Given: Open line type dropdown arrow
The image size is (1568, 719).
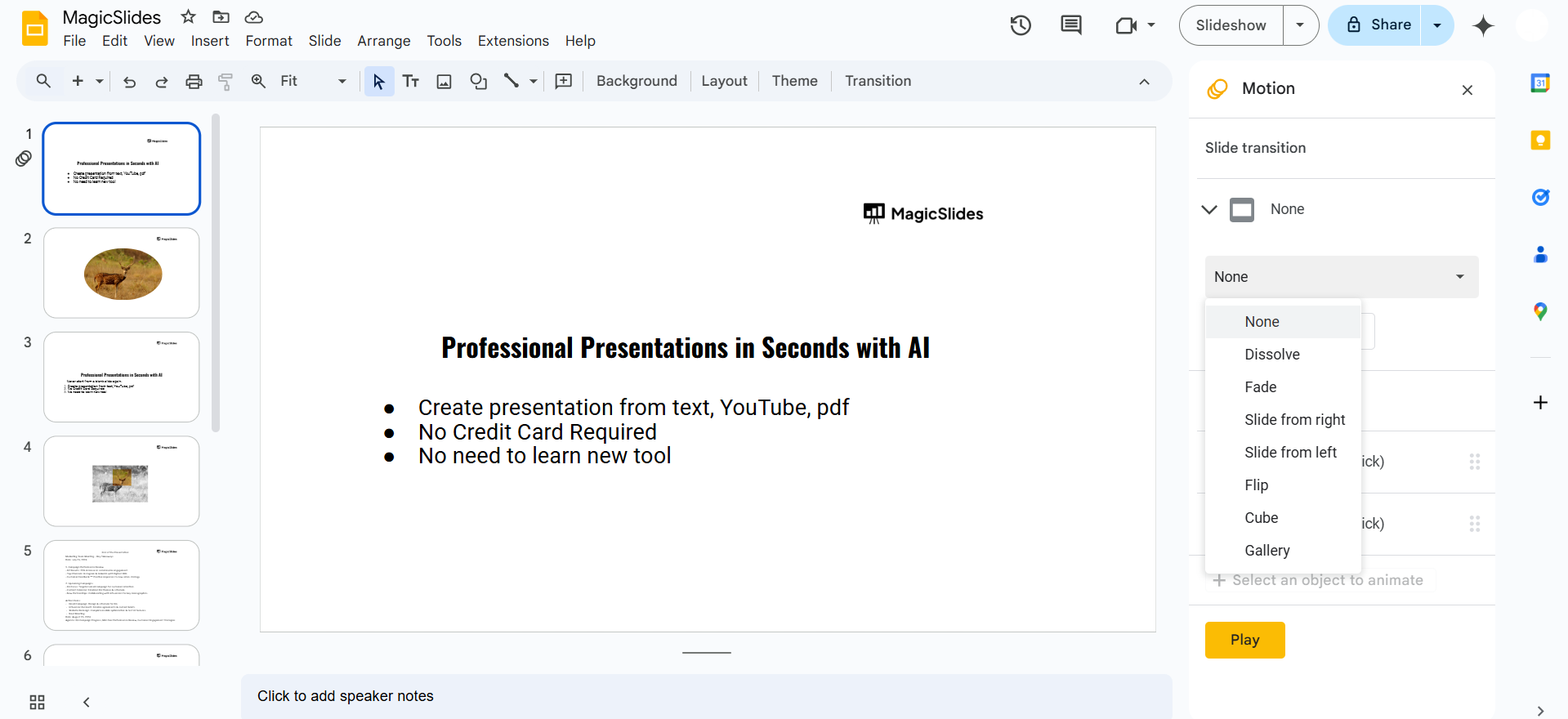Looking at the screenshot, I should click(x=534, y=81).
